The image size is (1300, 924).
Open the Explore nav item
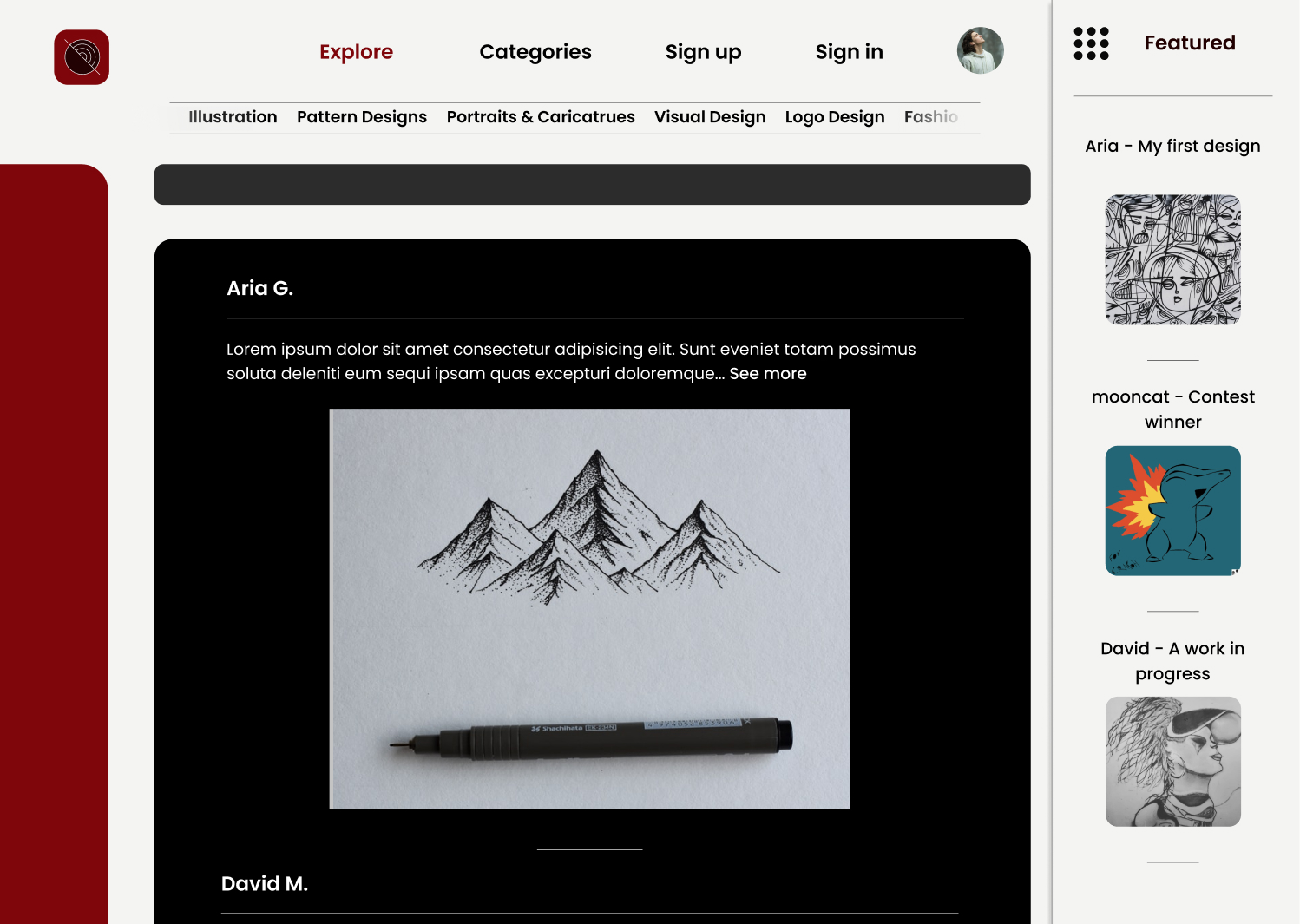(356, 52)
